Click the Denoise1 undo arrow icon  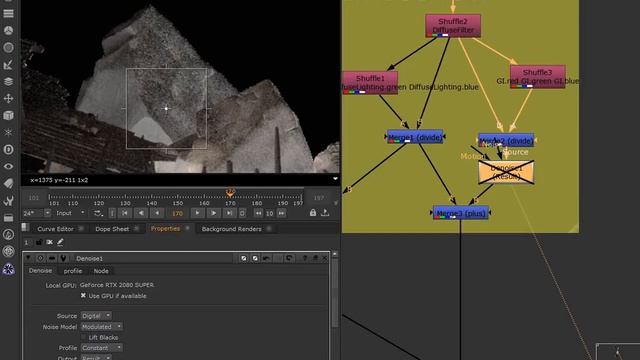266,258
